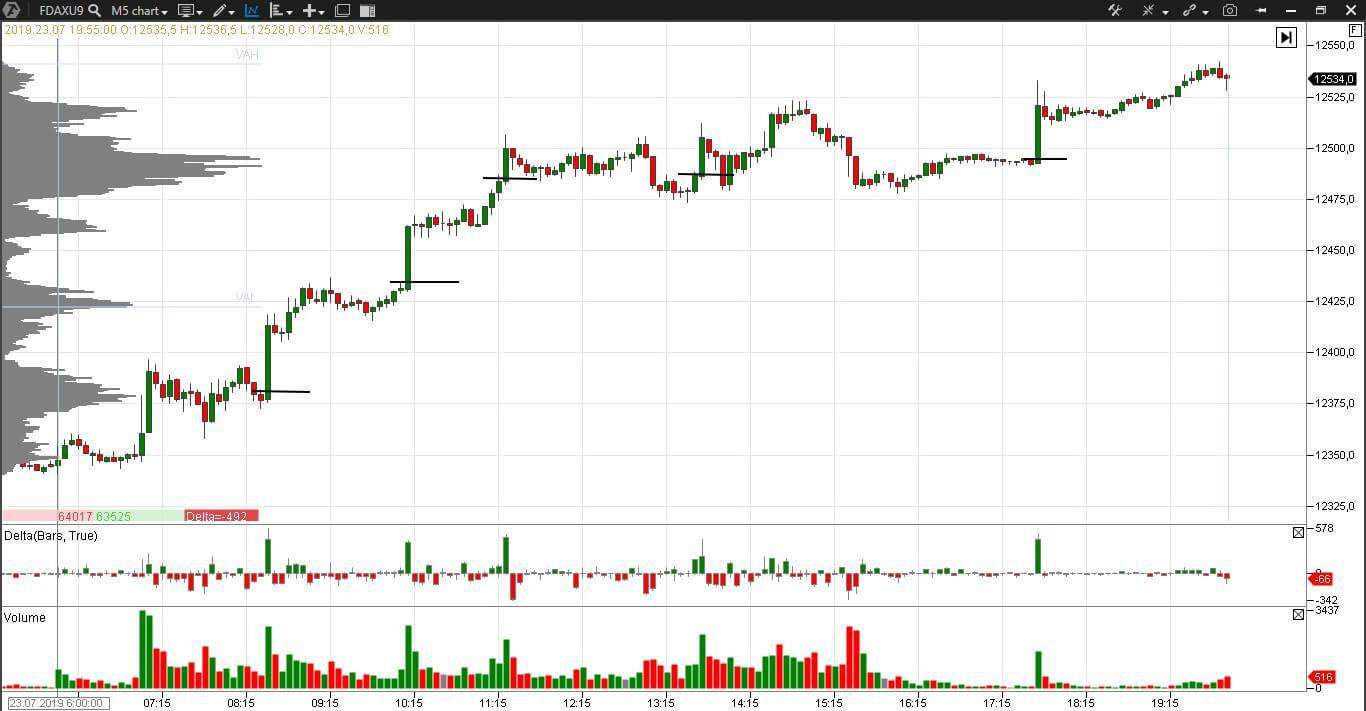Click the plus crosshair tool icon
The height and width of the screenshot is (711, 1366).
coord(312,11)
